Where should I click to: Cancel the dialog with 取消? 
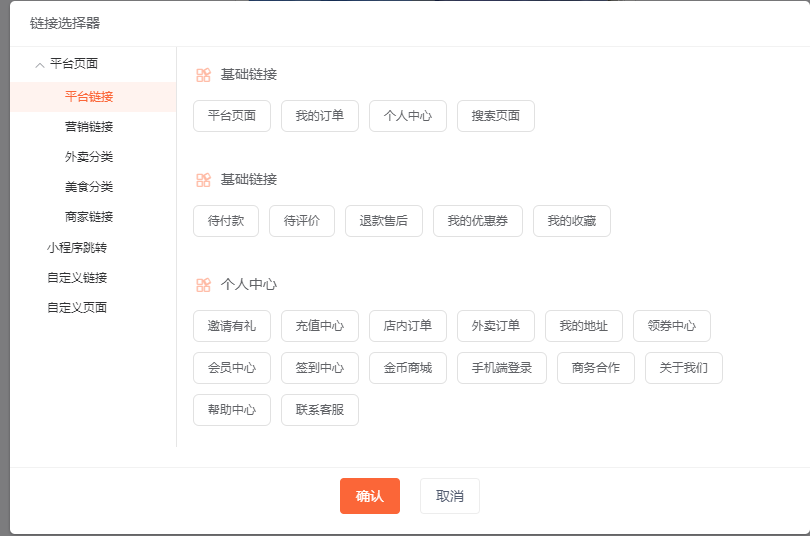pos(450,496)
